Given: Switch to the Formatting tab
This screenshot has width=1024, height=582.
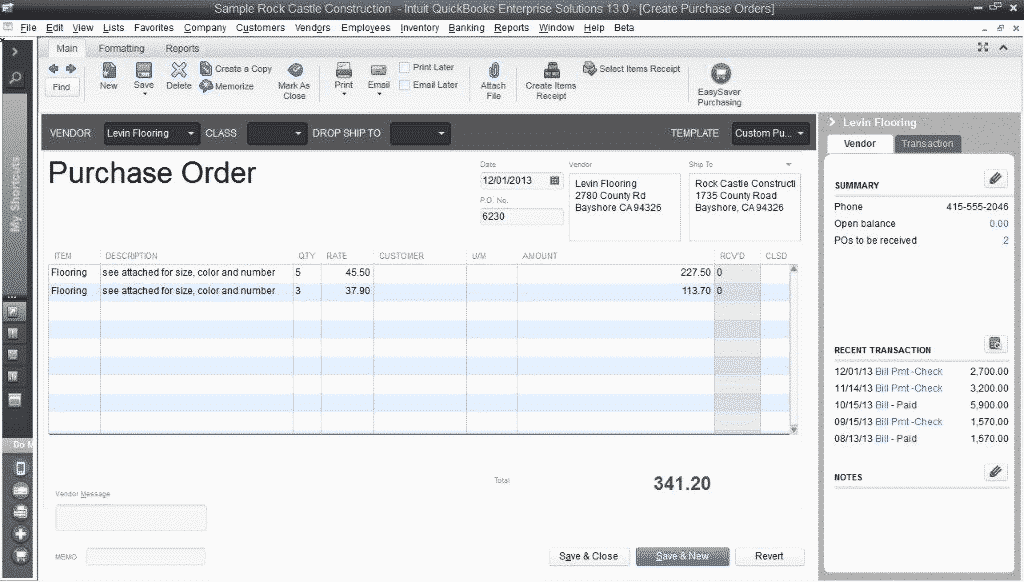Looking at the screenshot, I should (x=121, y=48).
